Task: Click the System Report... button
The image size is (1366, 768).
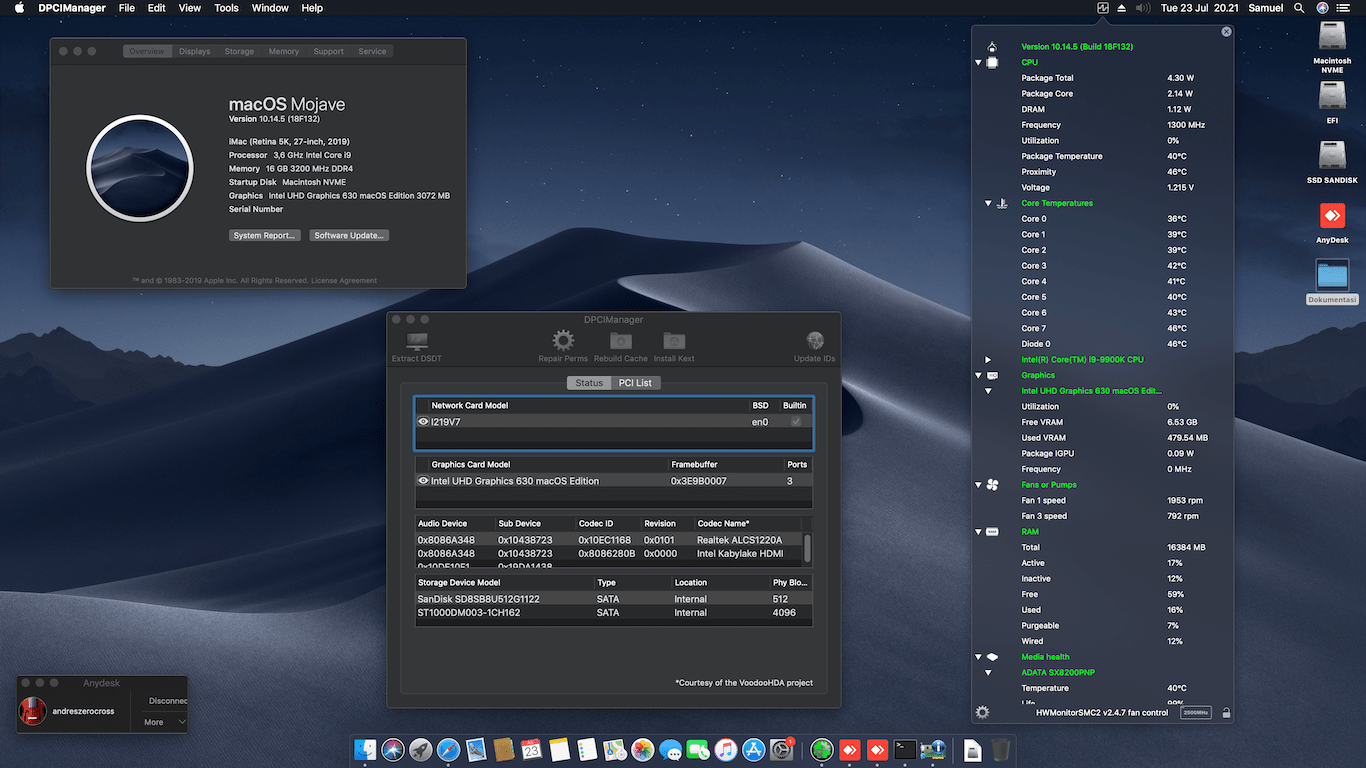Action: (x=264, y=235)
